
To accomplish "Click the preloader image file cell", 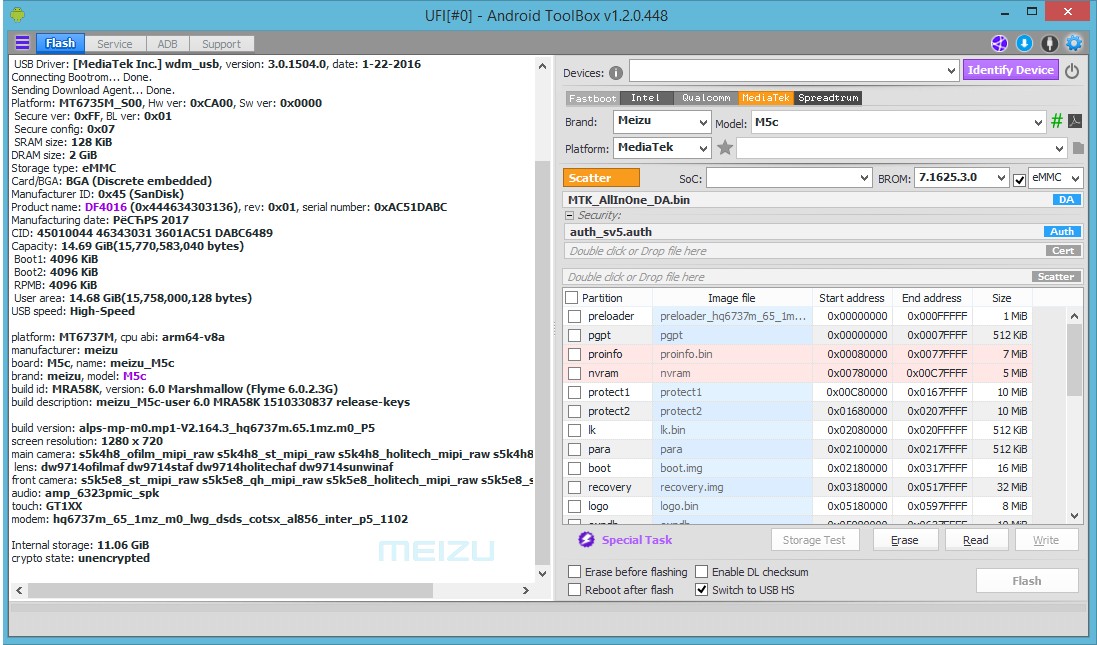I will [x=732, y=316].
